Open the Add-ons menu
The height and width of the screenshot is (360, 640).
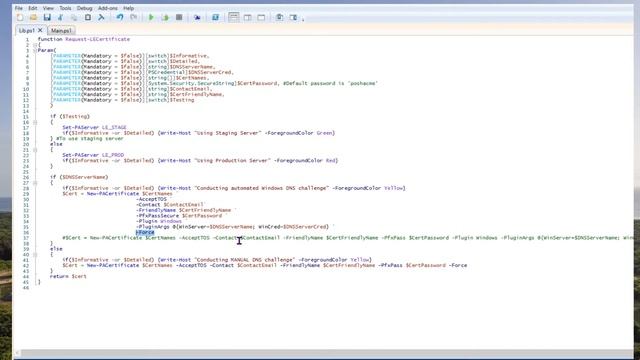coord(108,8)
